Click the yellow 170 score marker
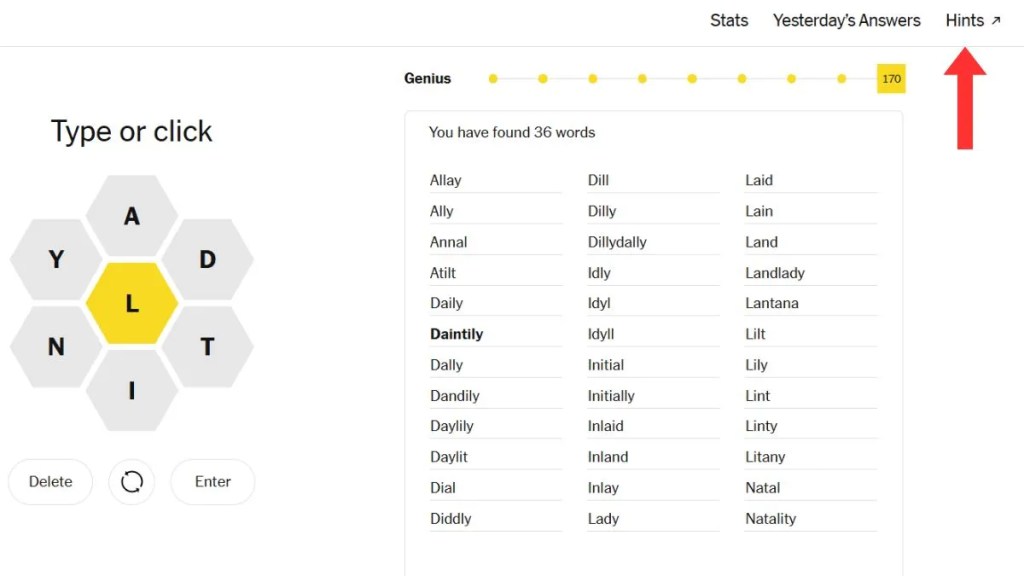Viewport: 1024px width, 576px height. (890, 78)
